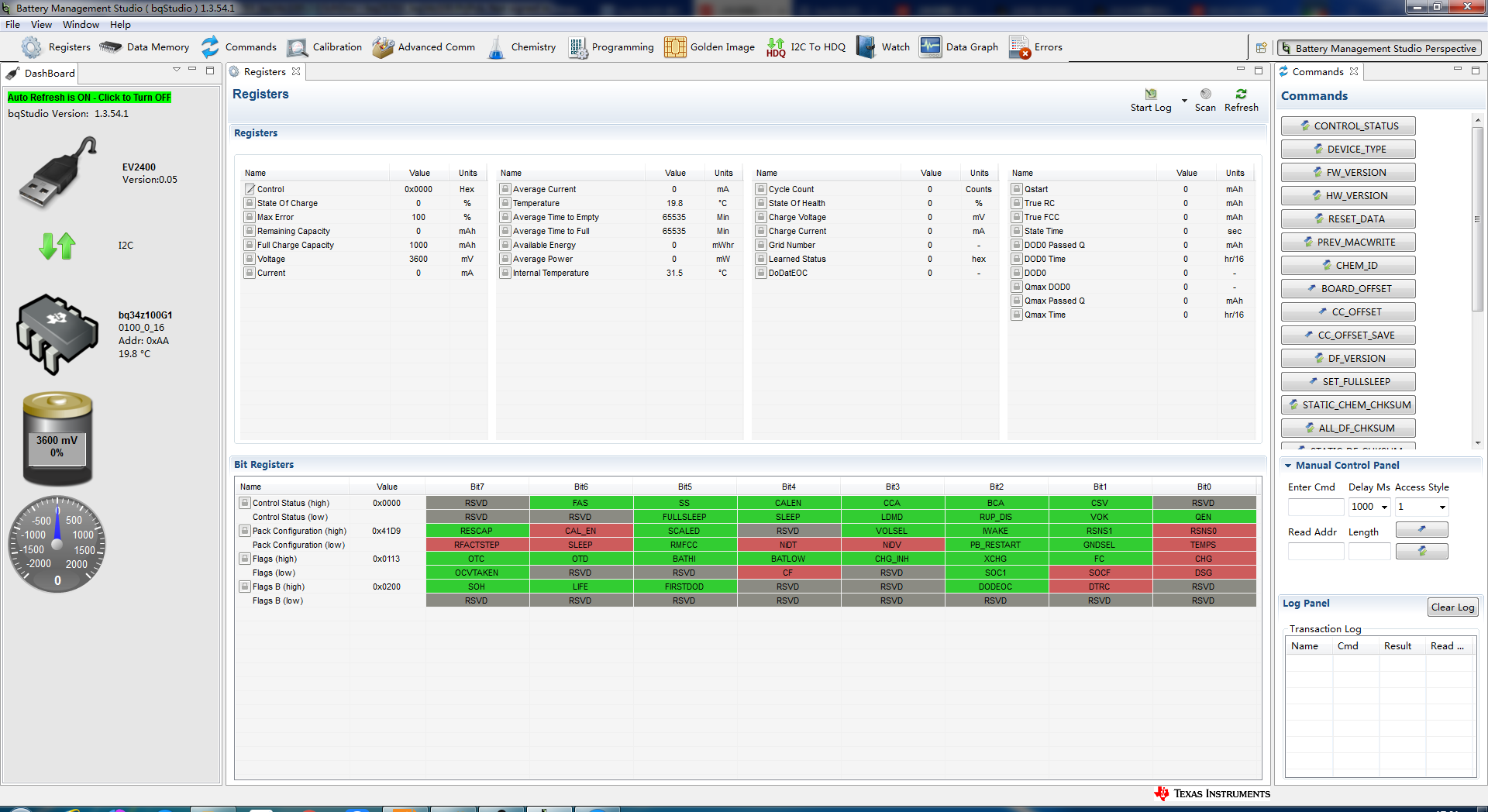The height and width of the screenshot is (812, 1488).
Task: Open Golden Image tool
Action: [x=709, y=47]
